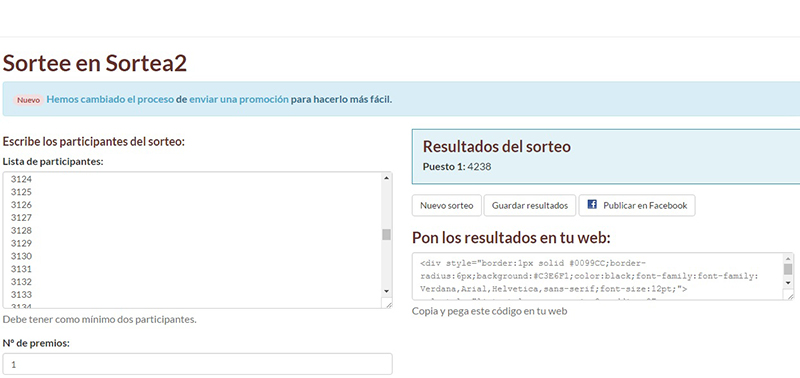
Task: Click scroll-up arrow of embed code box
Action: [788, 258]
